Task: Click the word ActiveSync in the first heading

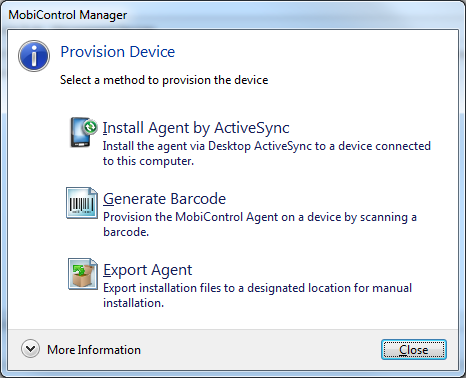Action: [252, 128]
